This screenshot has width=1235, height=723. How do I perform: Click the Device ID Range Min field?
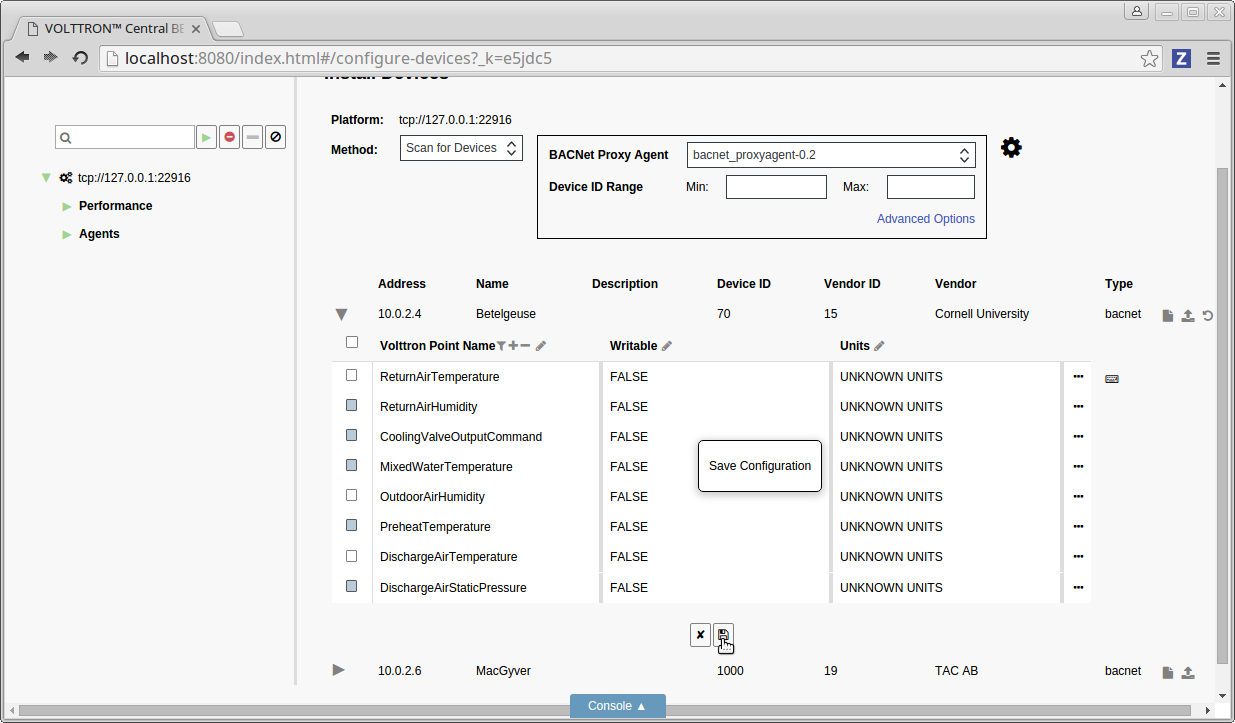(776, 187)
